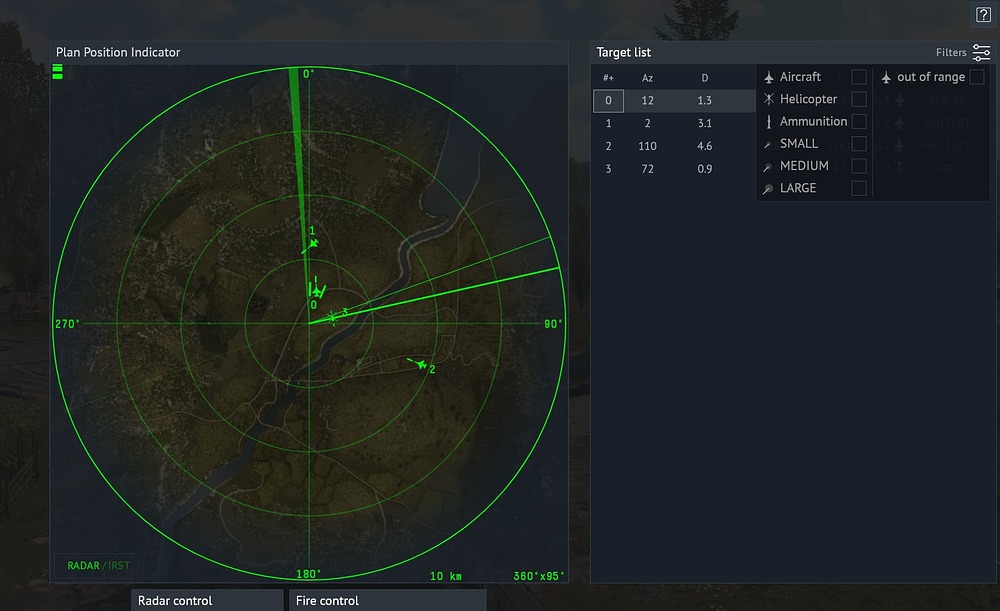Enable the LARGE target filter checkbox
Viewport: 1000px width, 611px height.
[859, 188]
